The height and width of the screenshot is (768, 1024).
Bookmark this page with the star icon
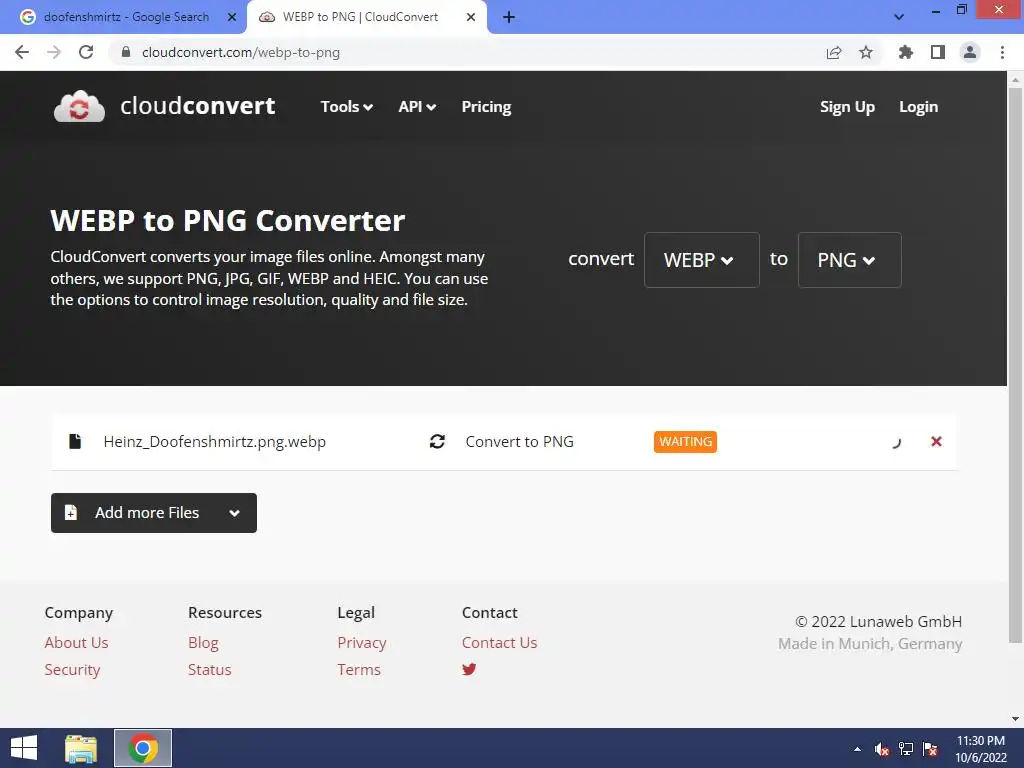pyautogui.click(x=866, y=52)
